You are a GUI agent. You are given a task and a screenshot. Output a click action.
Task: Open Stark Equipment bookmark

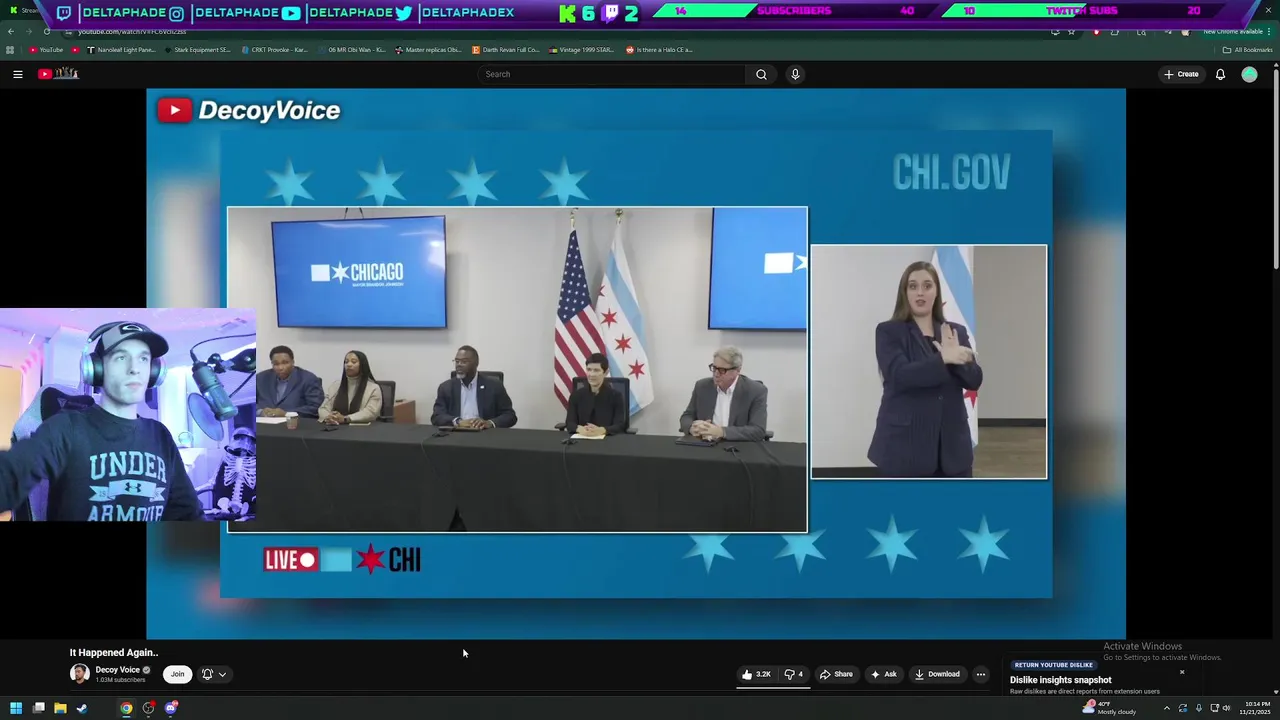click(x=197, y=49)
